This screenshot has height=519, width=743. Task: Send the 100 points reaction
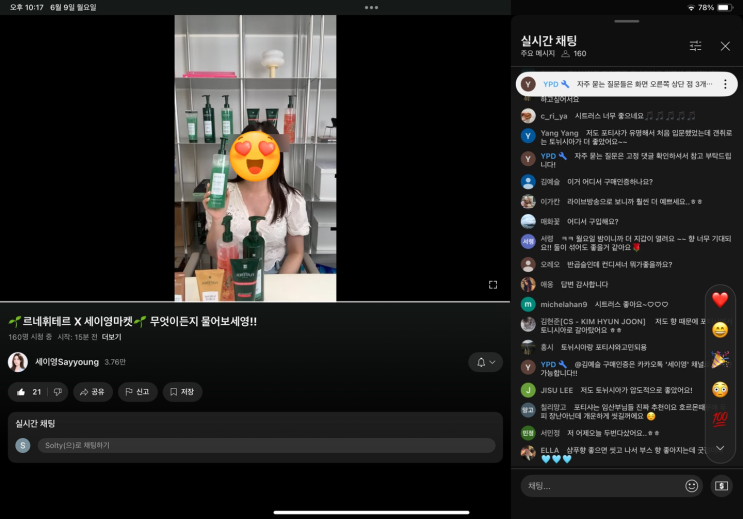720,419
